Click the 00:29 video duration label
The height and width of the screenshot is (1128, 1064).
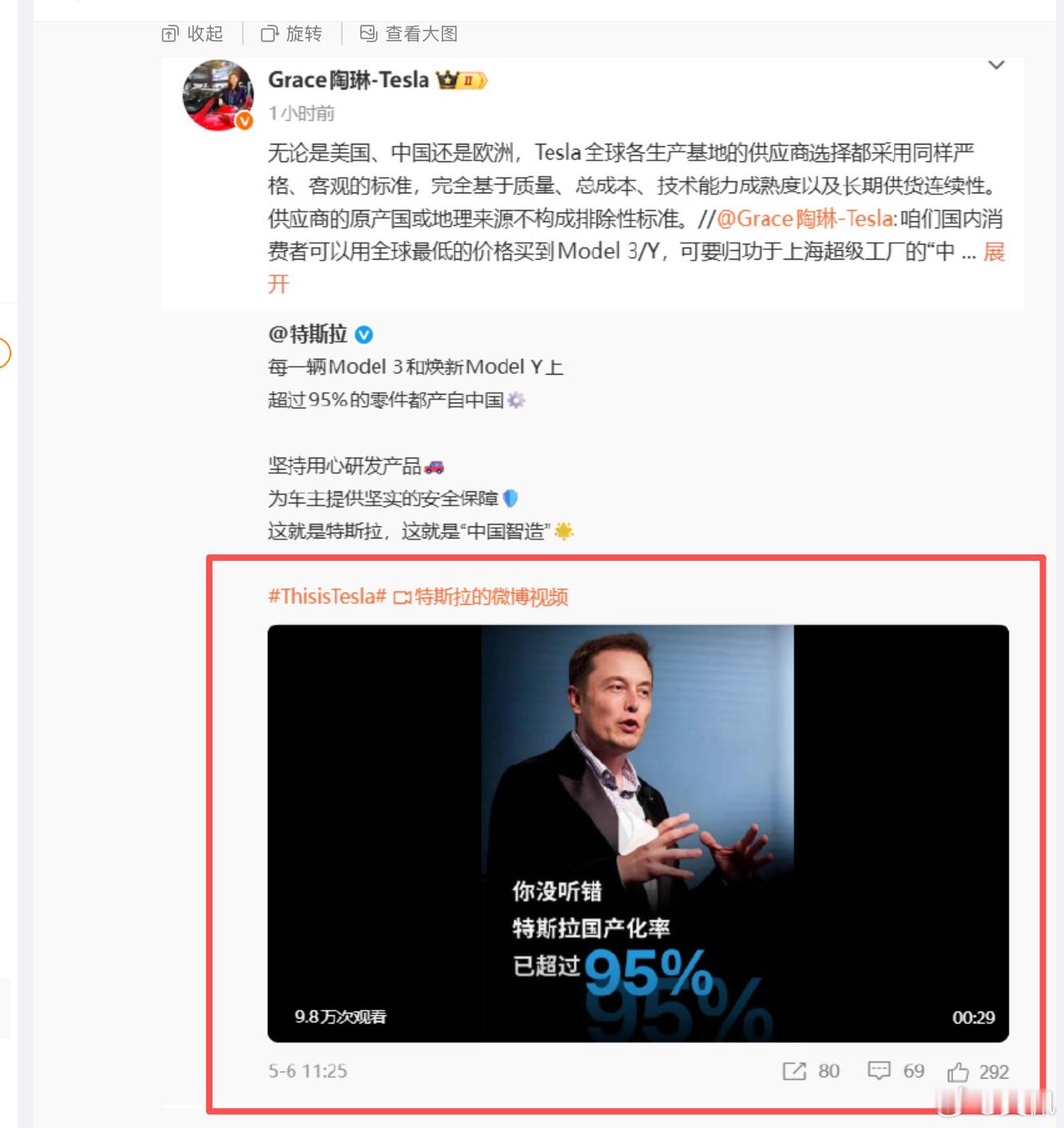[974, 1017]
